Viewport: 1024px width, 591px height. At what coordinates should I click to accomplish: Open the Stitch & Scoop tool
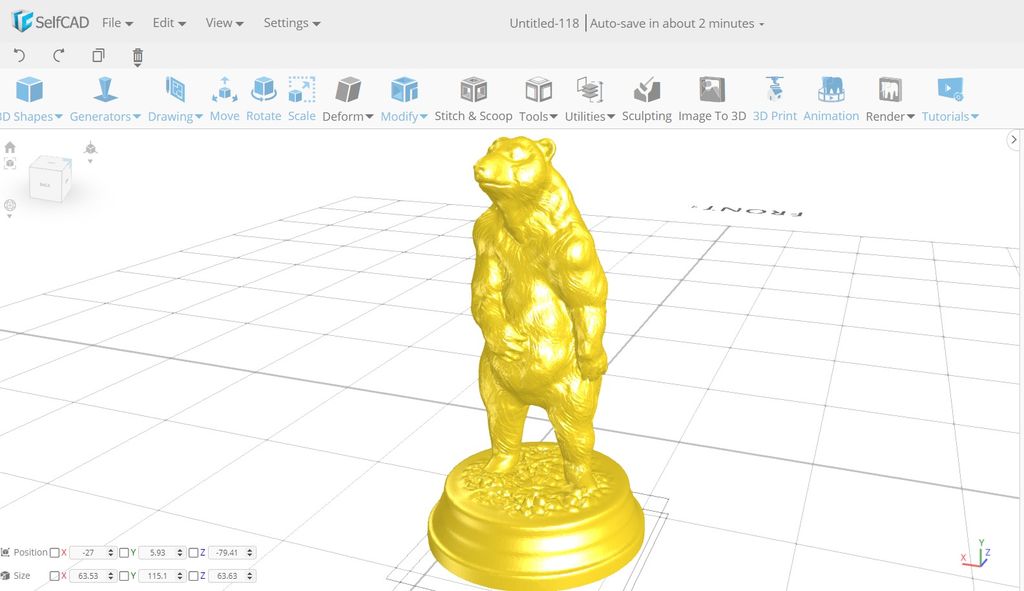473,100
